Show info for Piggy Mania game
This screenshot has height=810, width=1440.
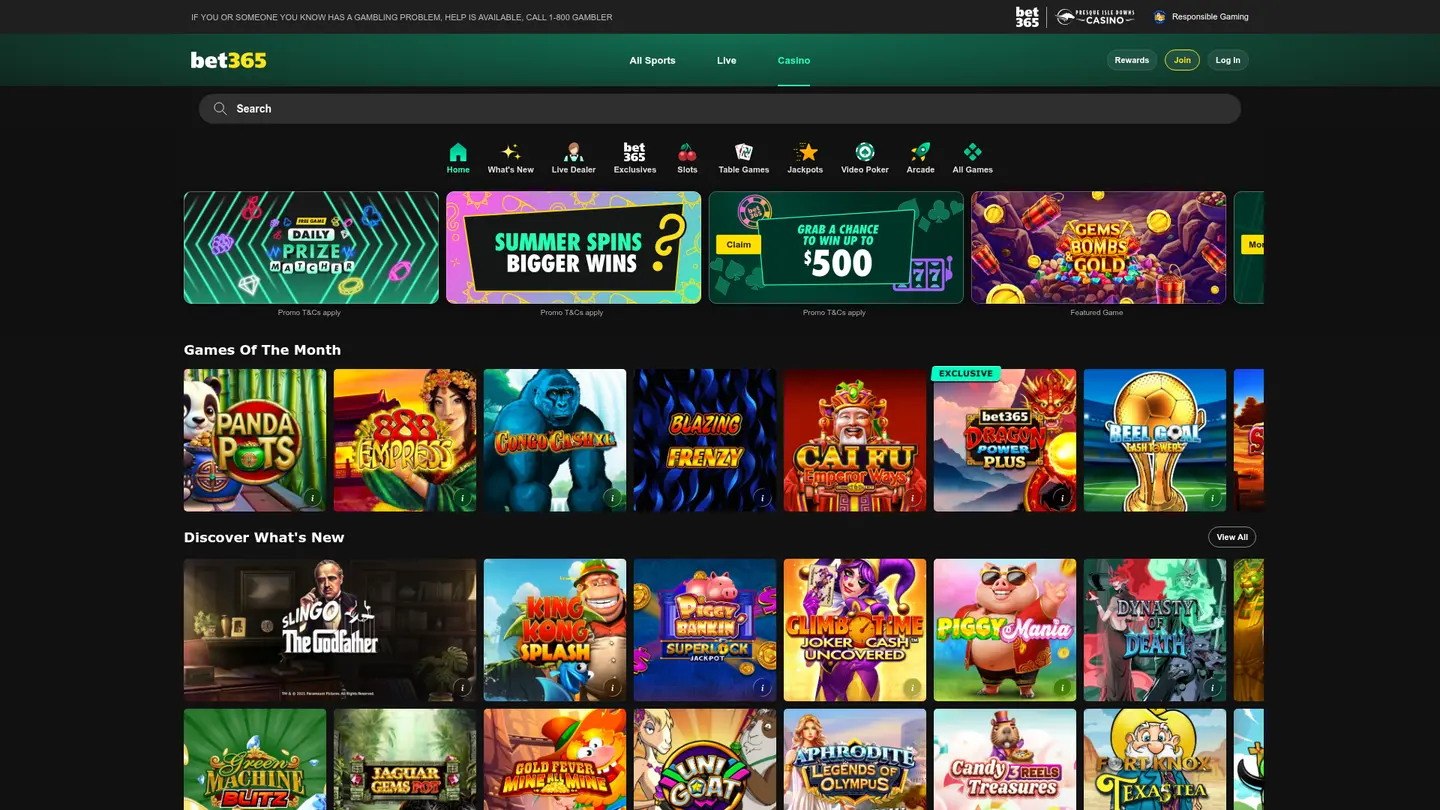pyautogui.click(x=1062, y=687)
